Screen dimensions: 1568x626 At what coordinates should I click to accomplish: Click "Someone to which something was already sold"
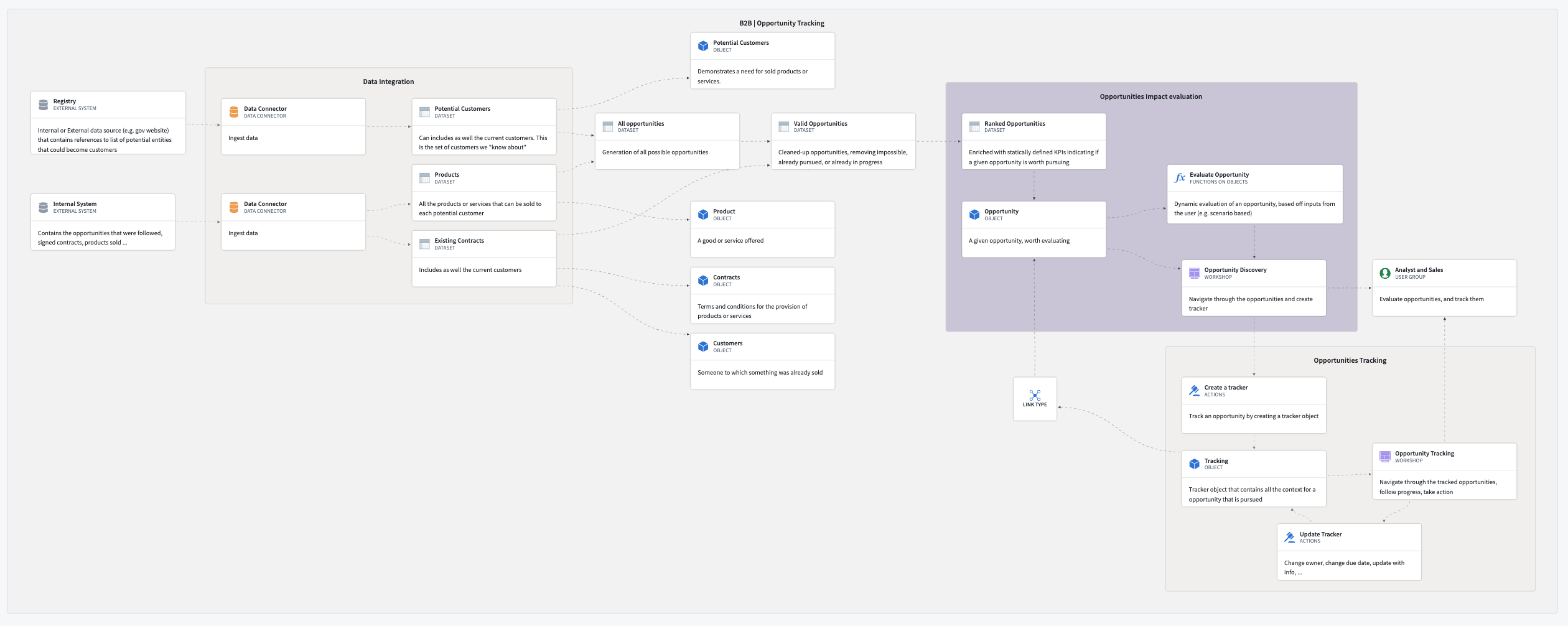tap(760, 373)
